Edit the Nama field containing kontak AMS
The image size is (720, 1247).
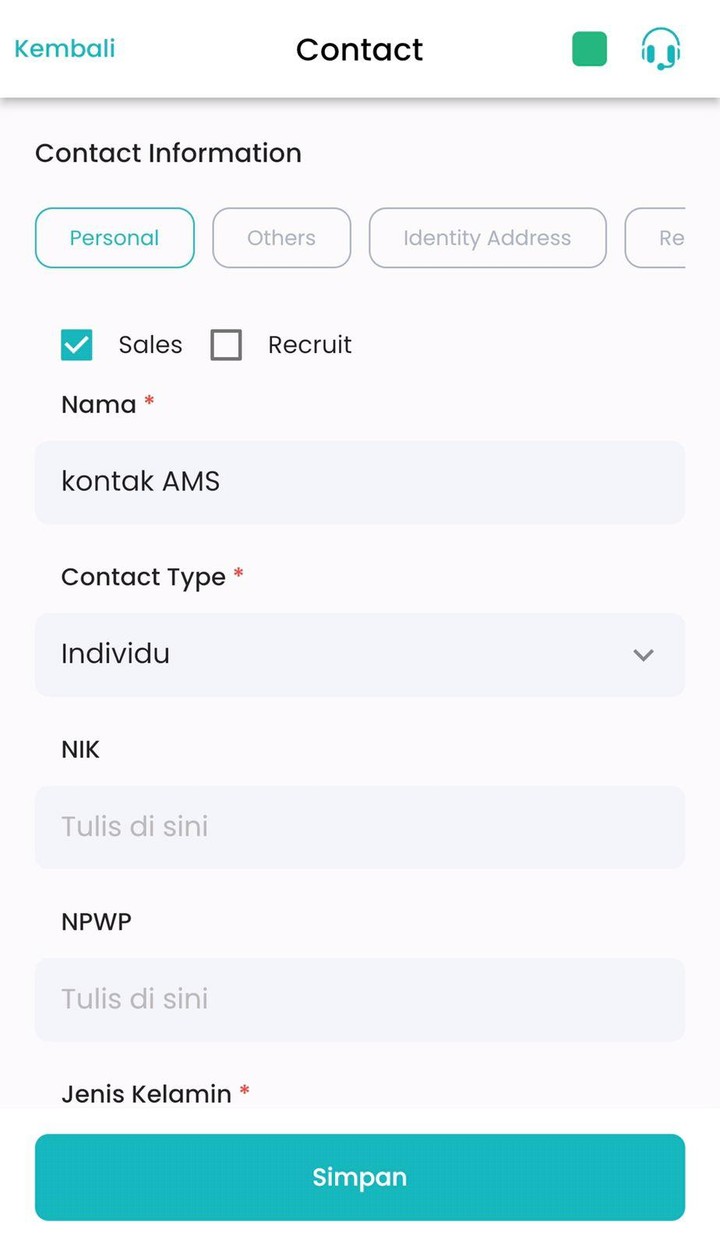pyautogui.click(x=360, y=482)
